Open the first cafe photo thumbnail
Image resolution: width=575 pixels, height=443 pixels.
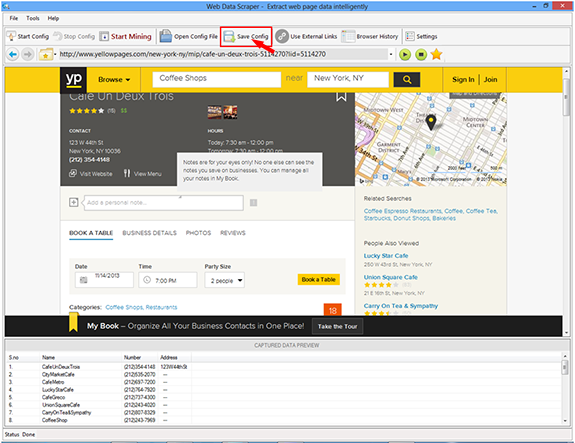click(215, 112)
